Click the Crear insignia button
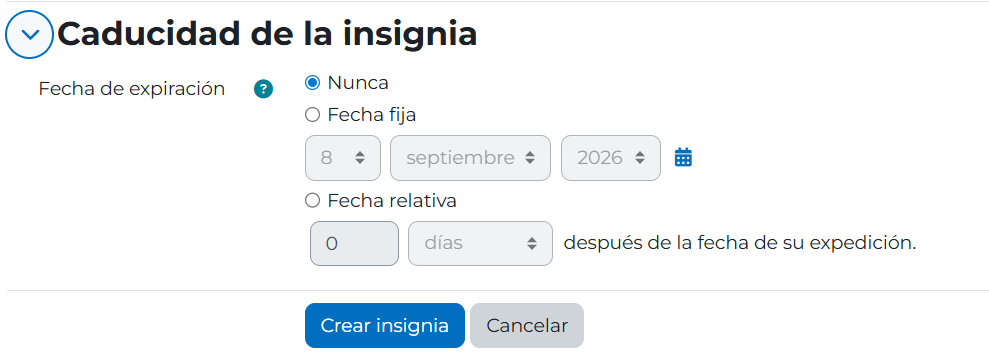The height and width of the screenshot is (360, 989). tap(385, 325)
